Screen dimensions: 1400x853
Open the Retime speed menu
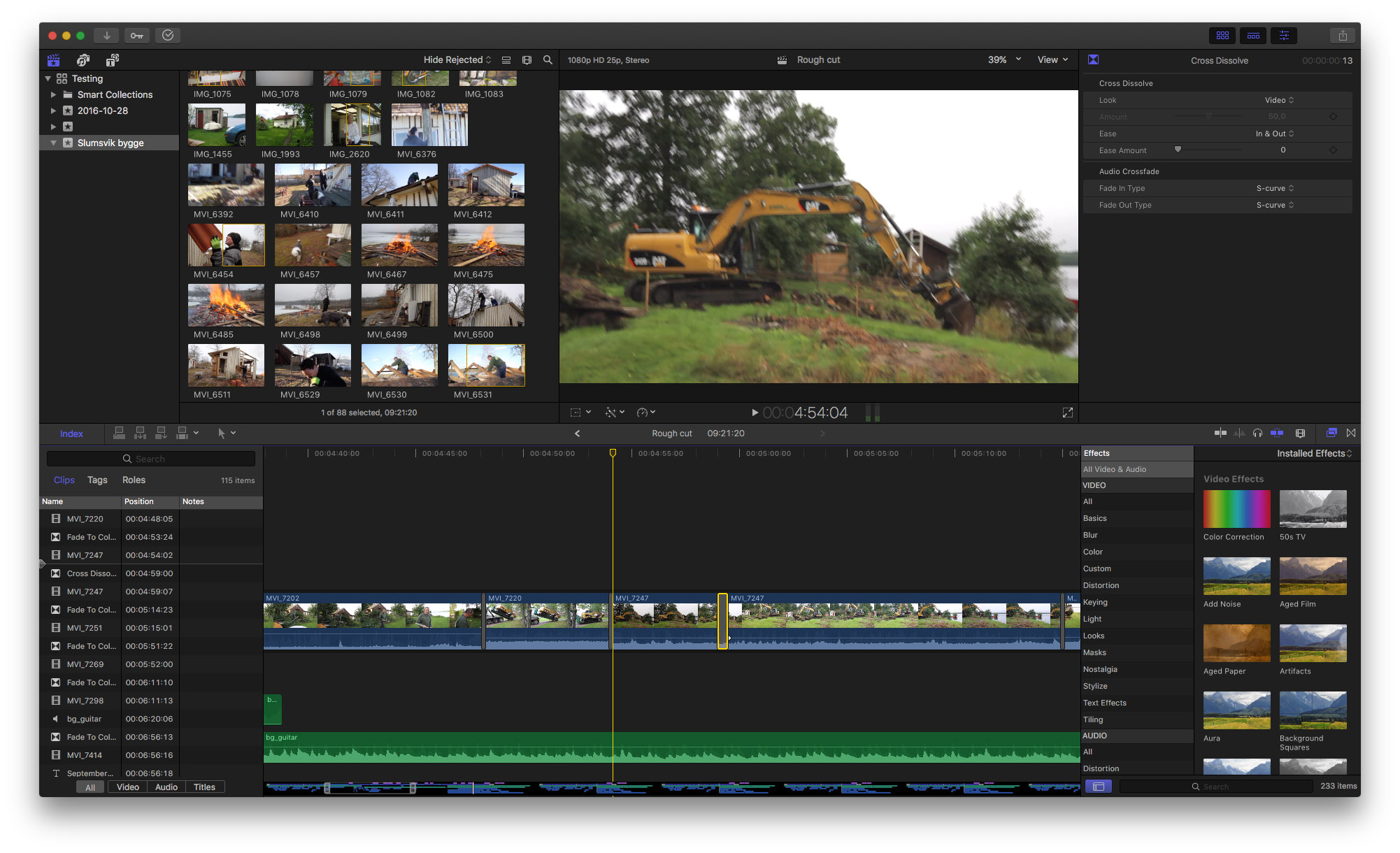pyautogui.click(x=646, y=413)
